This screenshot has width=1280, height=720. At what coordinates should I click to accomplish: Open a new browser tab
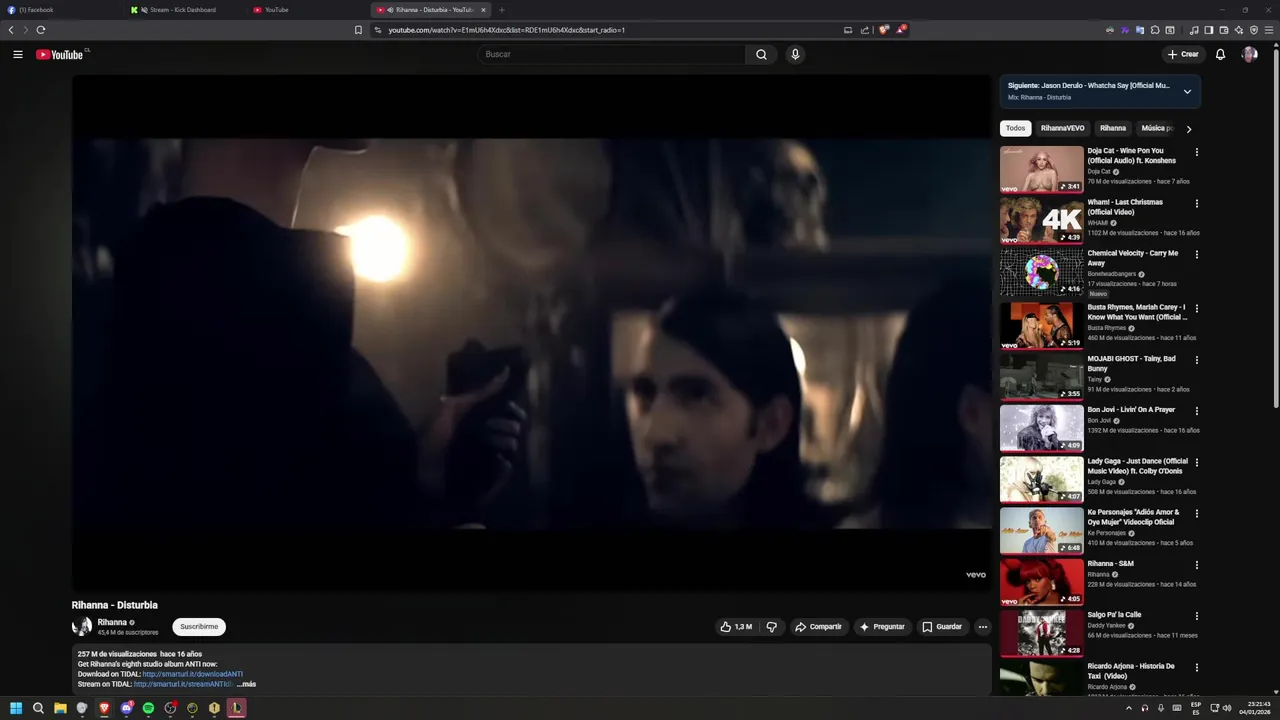click(x=502, y=10)
